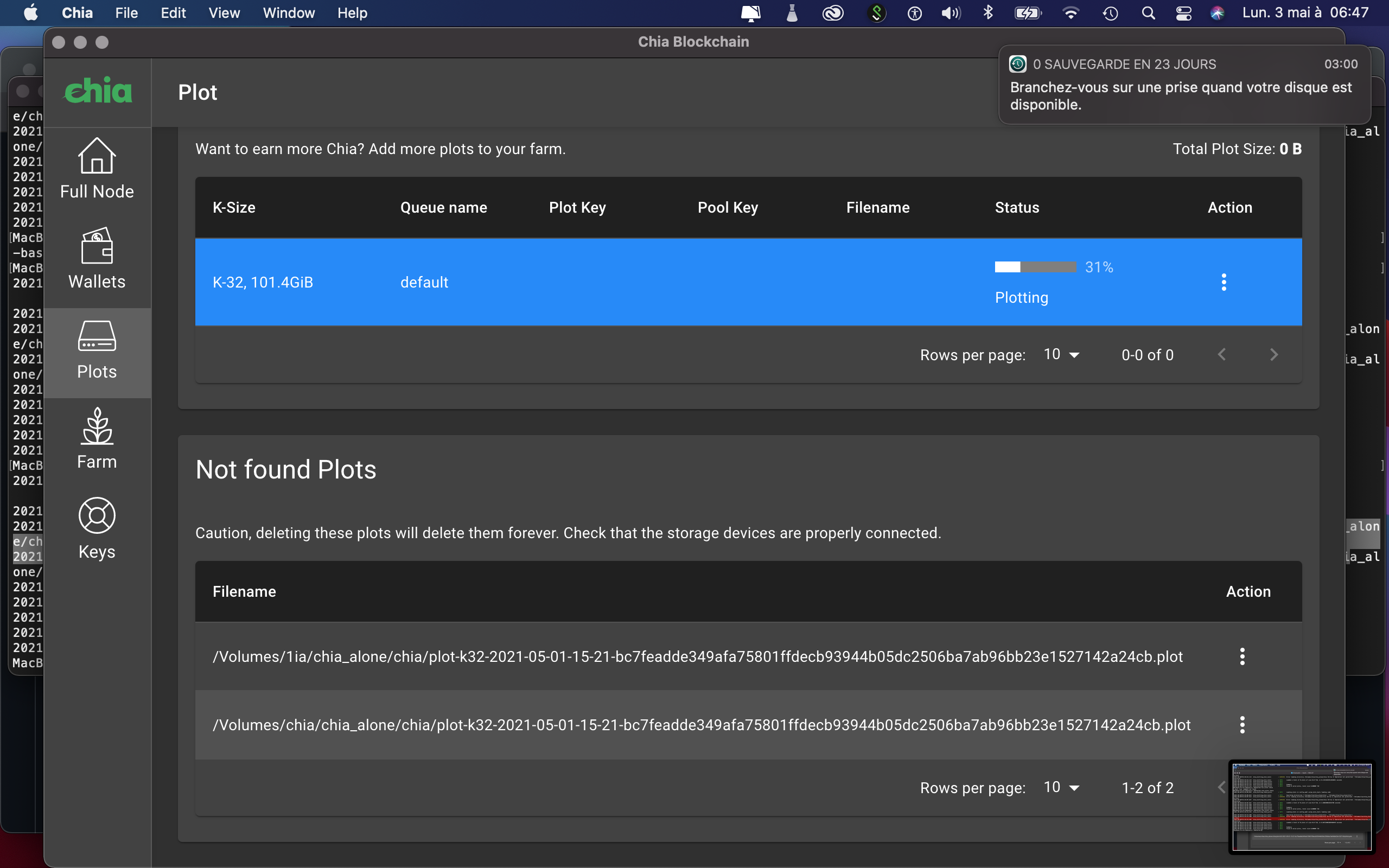
Task: Click the Pool Key column header
Action: 728,207
